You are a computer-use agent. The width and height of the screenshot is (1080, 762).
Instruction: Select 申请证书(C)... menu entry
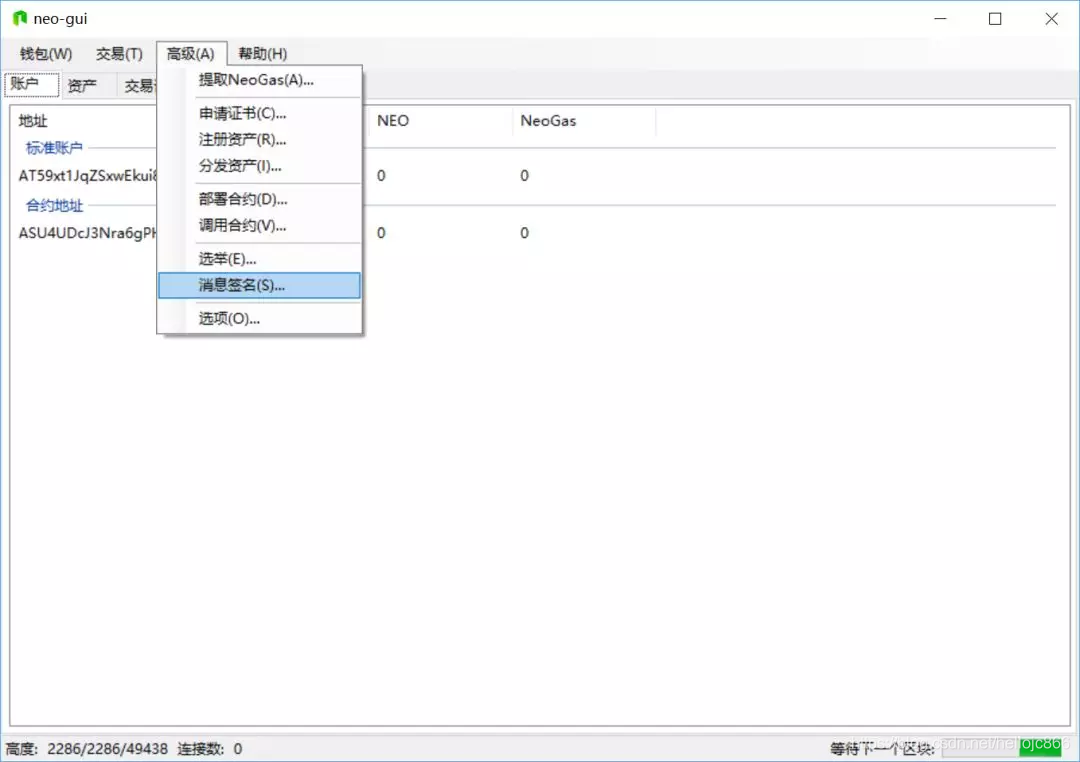(259, 113)
